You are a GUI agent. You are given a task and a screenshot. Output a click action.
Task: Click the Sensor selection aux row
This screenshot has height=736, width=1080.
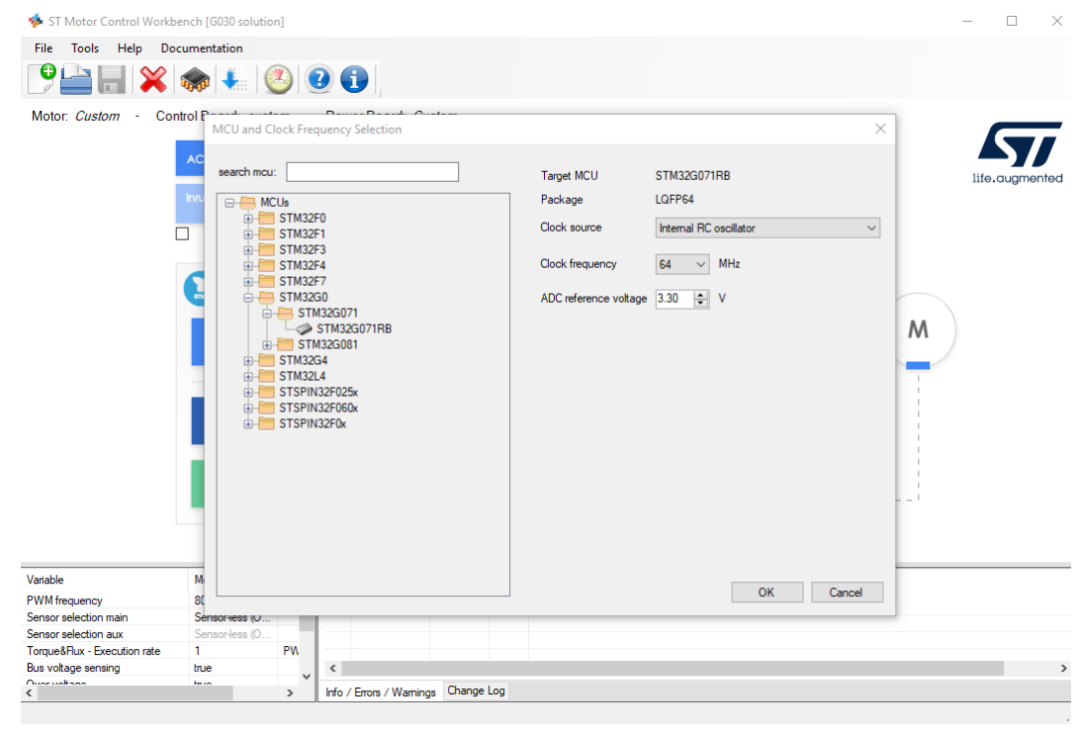point(161,634)
